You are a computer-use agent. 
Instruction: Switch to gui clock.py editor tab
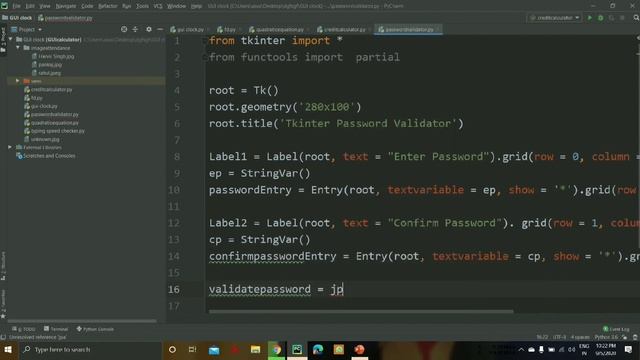(189, 29)
